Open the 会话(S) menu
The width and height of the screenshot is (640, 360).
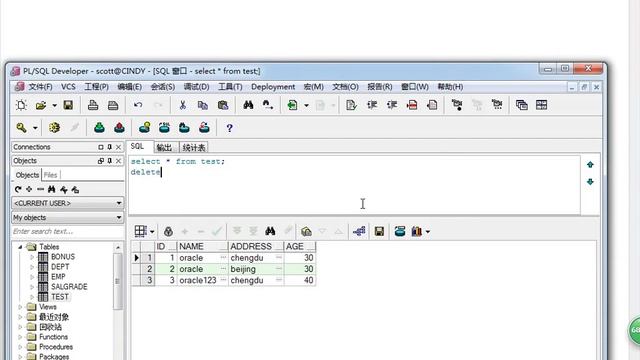163,87
